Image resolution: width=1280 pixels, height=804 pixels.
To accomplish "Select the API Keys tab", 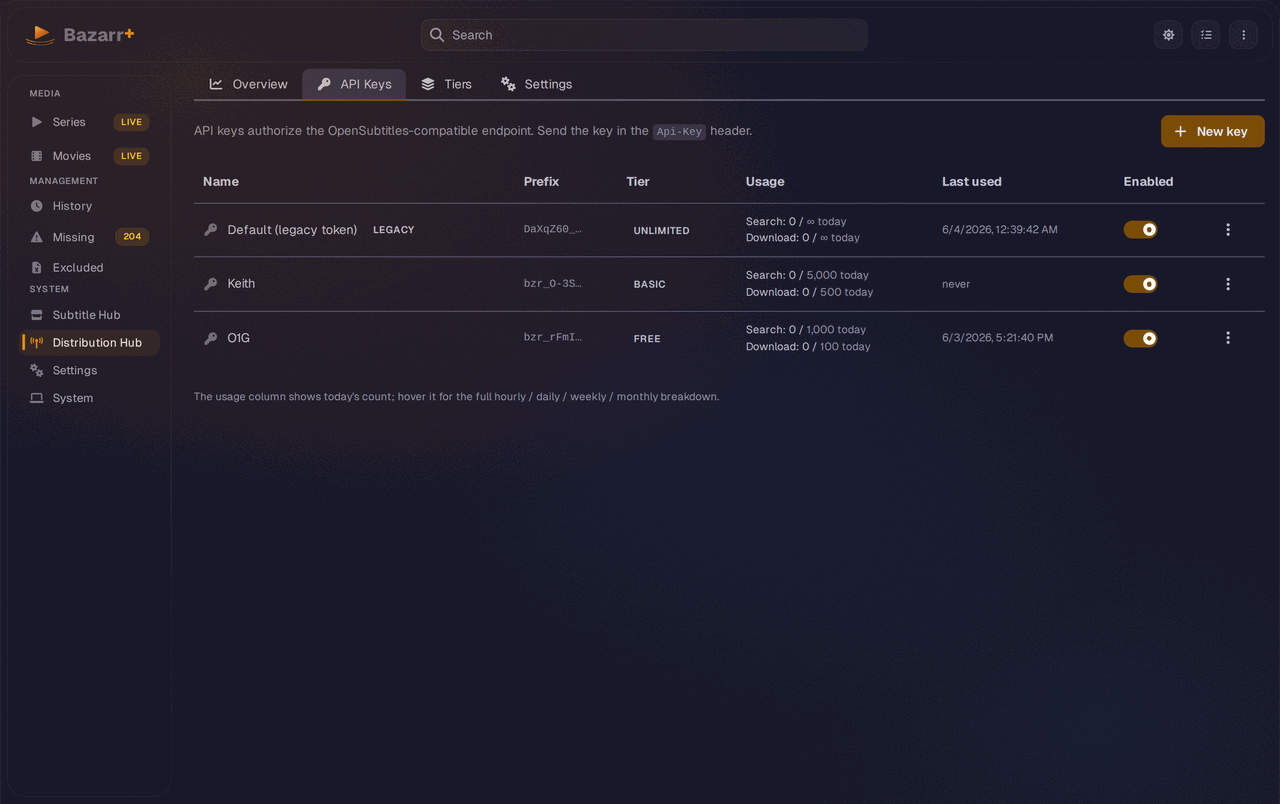I will point(354,84).
